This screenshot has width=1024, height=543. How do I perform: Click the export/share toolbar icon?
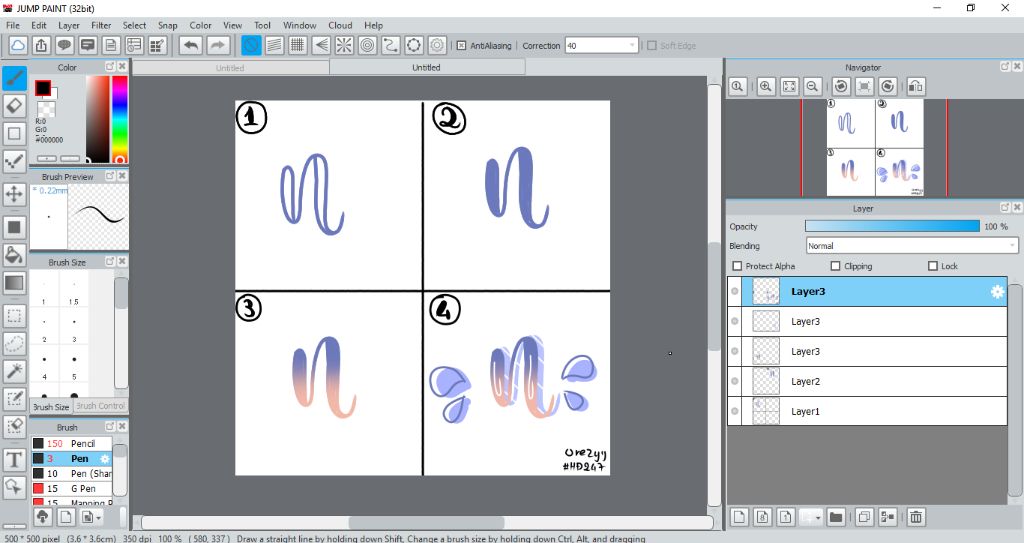(41, 45)
